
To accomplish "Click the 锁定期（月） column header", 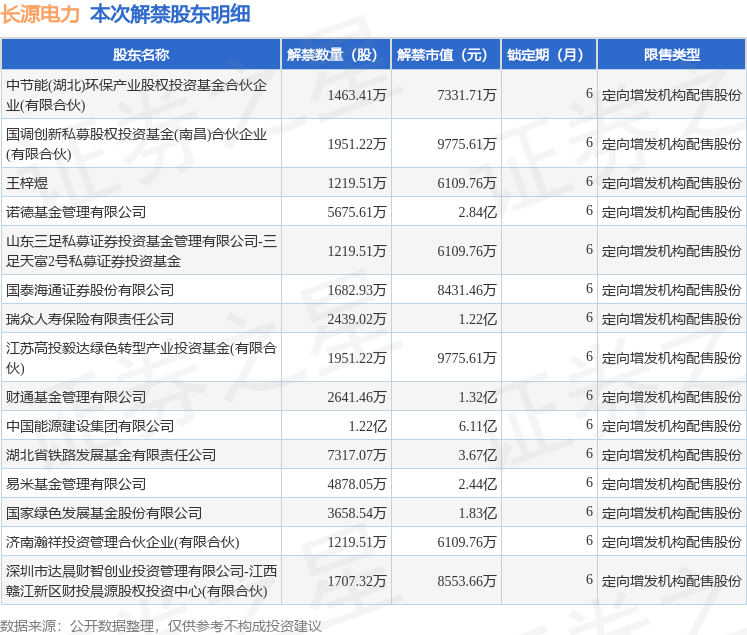I will (x=549, y=55).
